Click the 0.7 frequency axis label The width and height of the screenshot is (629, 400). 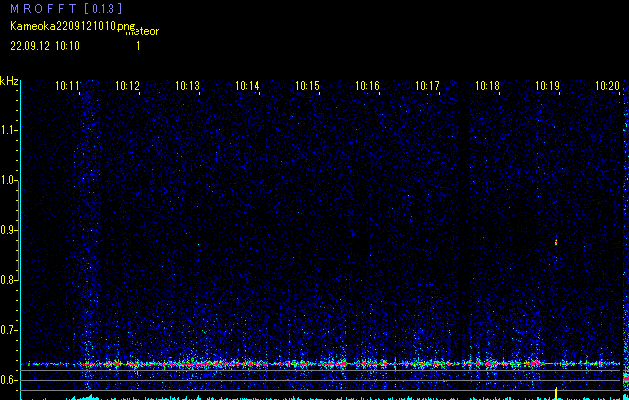[x=8, y=330]
